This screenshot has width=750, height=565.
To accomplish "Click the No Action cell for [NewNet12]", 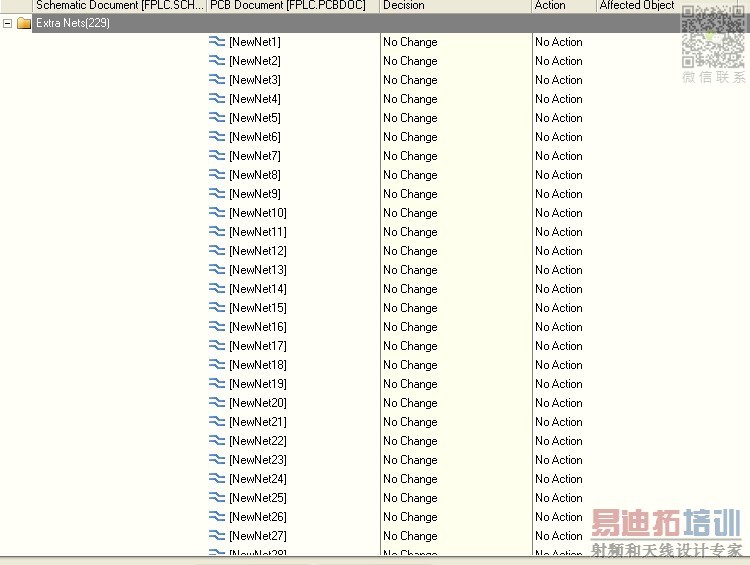I will 559,251.
